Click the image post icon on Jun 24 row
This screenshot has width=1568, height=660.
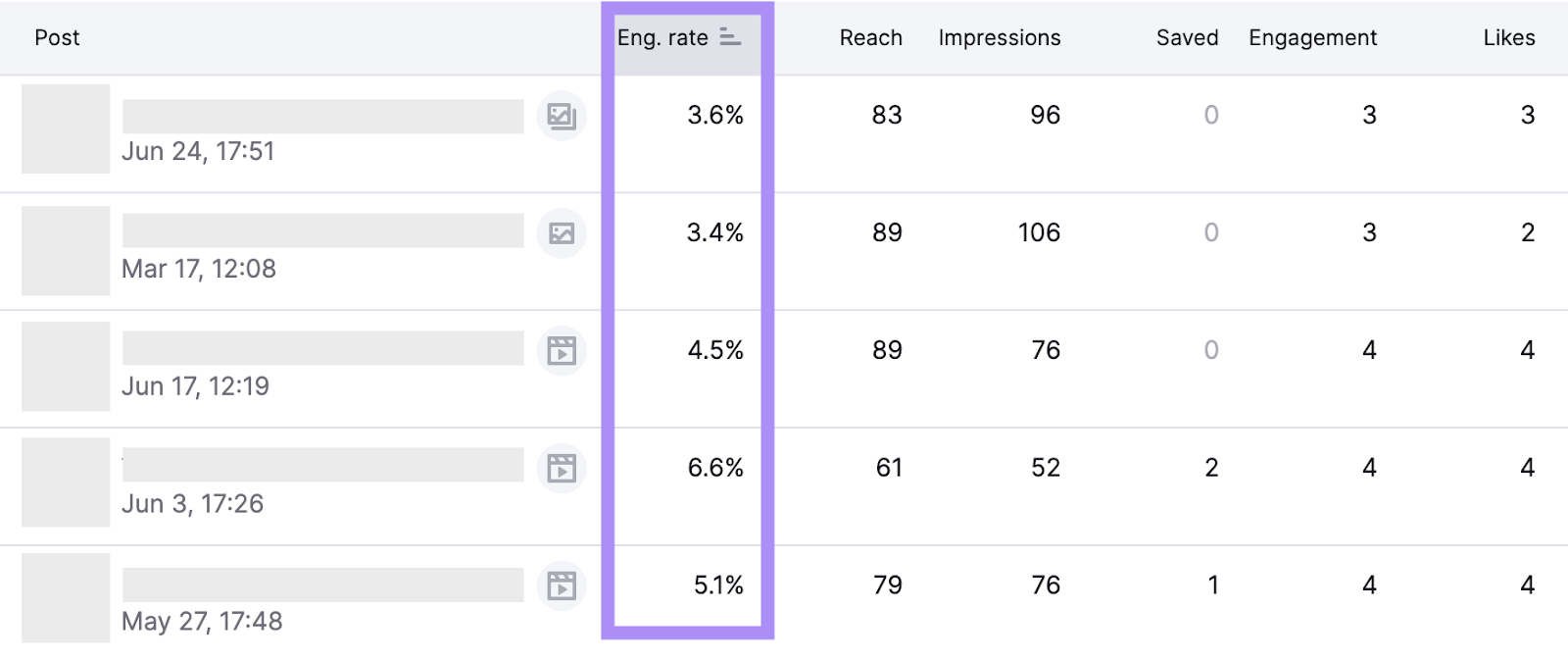click(x=562, y=117)
